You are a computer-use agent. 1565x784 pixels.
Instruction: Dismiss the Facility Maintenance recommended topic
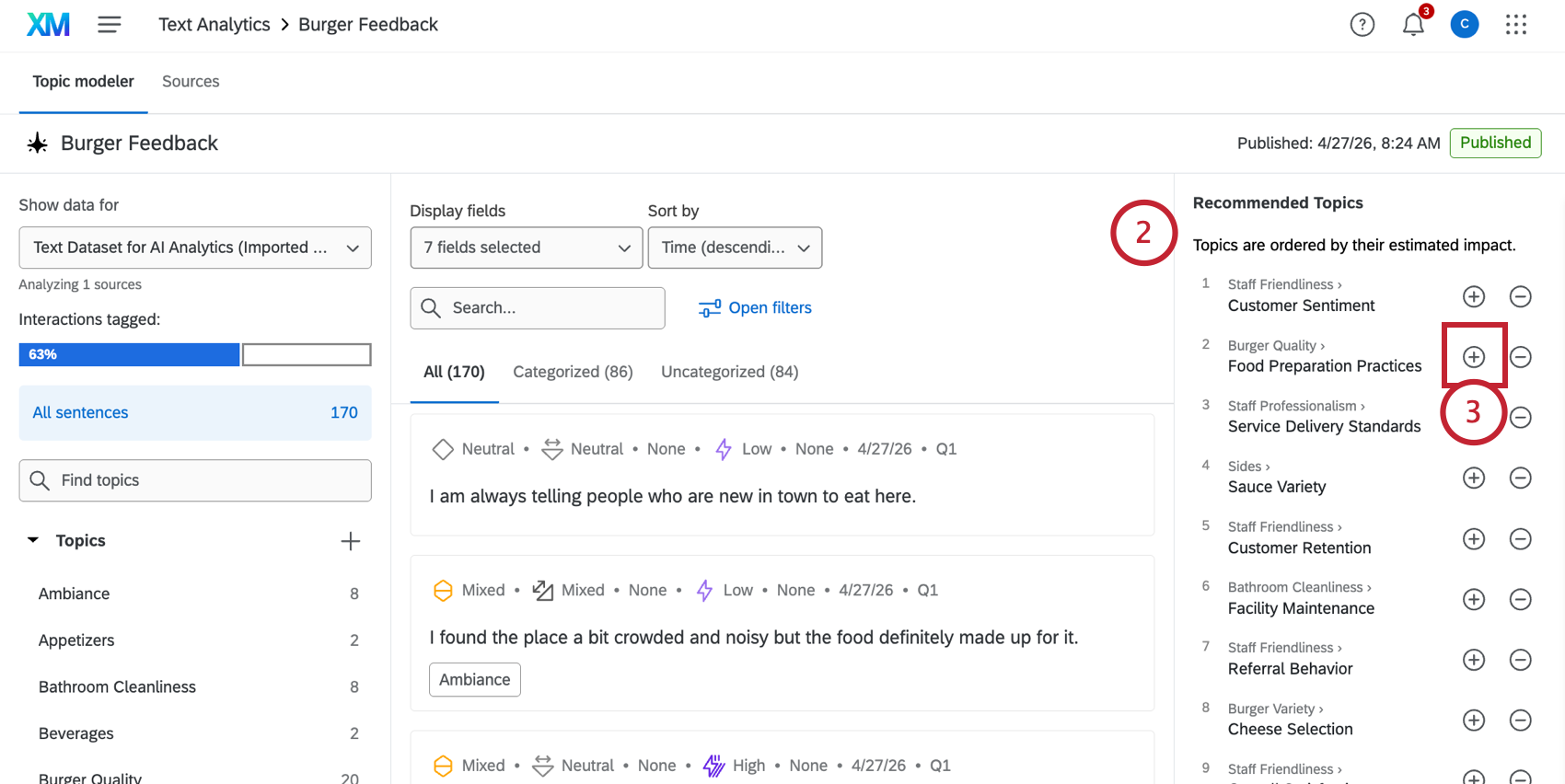click(x=1521, y=599)
